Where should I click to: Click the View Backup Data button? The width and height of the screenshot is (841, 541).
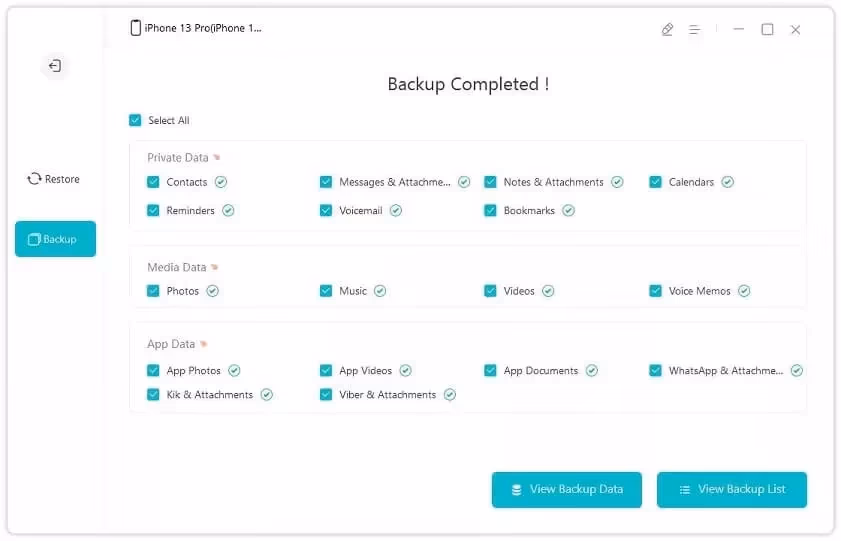tap(566, 490)
